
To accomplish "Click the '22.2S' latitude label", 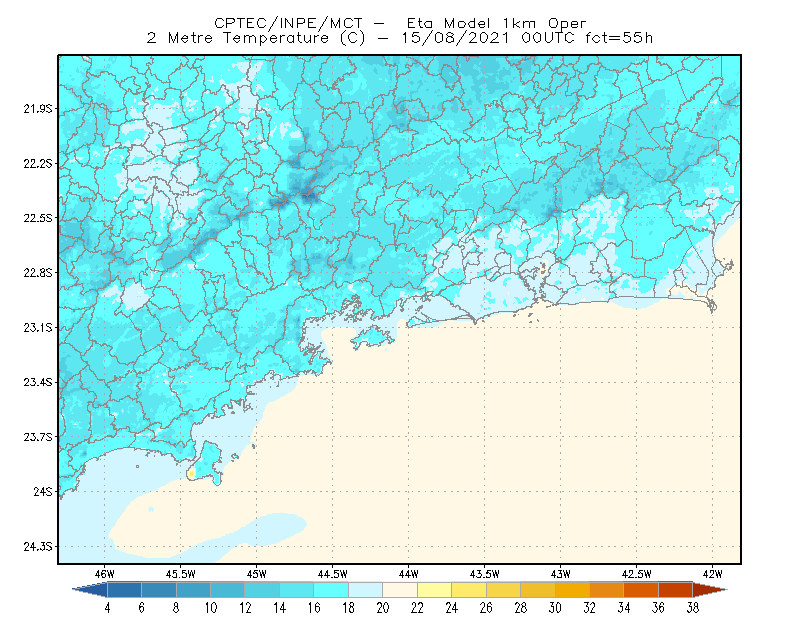I will coord(37,163).
